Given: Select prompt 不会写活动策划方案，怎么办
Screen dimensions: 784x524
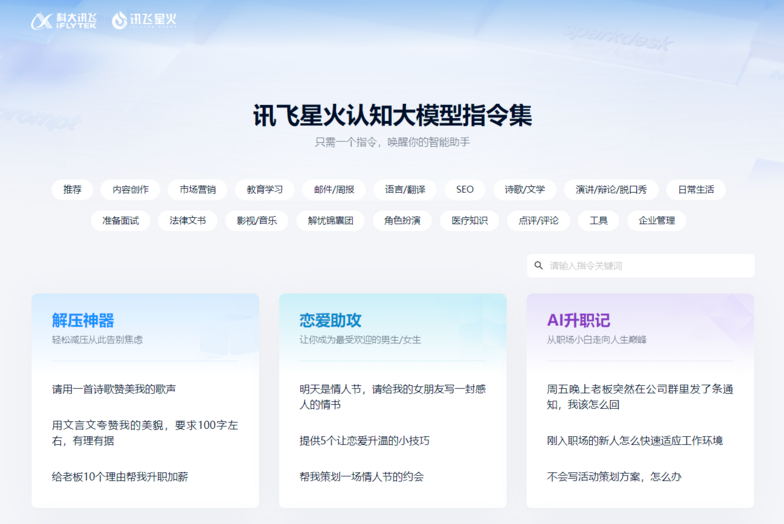Looking at the screenshot, I should coord(614,477).
